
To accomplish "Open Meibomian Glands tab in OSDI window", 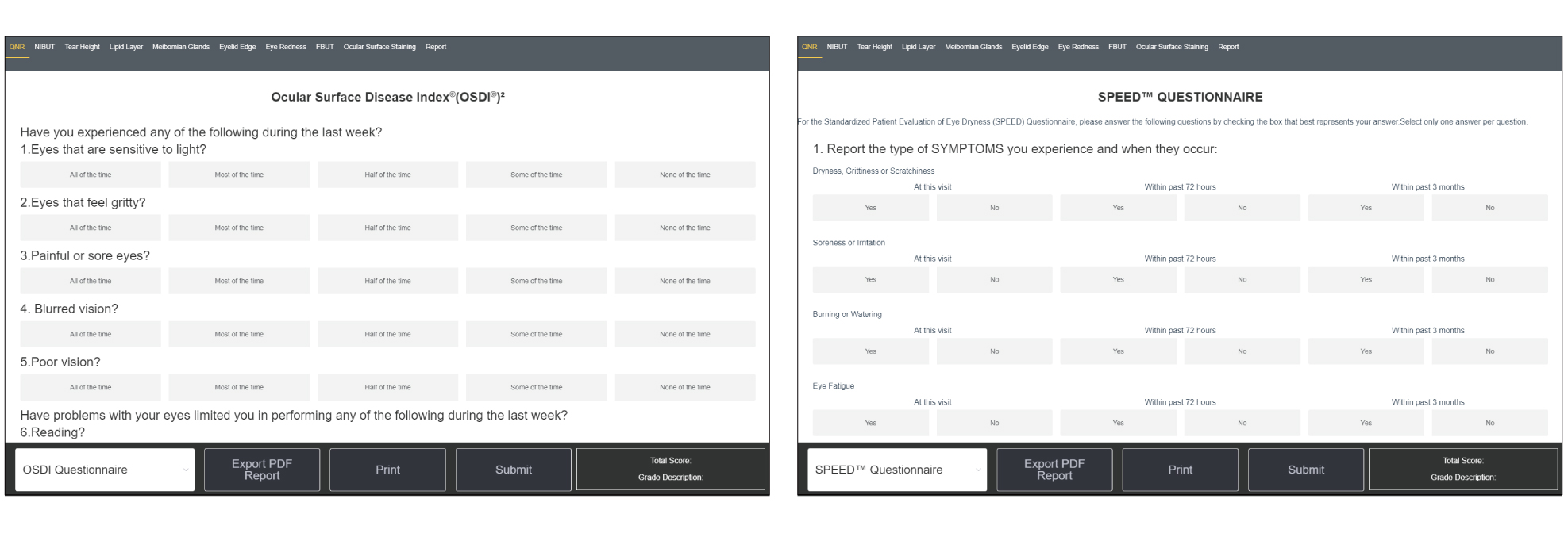I will tap(181, 47).
